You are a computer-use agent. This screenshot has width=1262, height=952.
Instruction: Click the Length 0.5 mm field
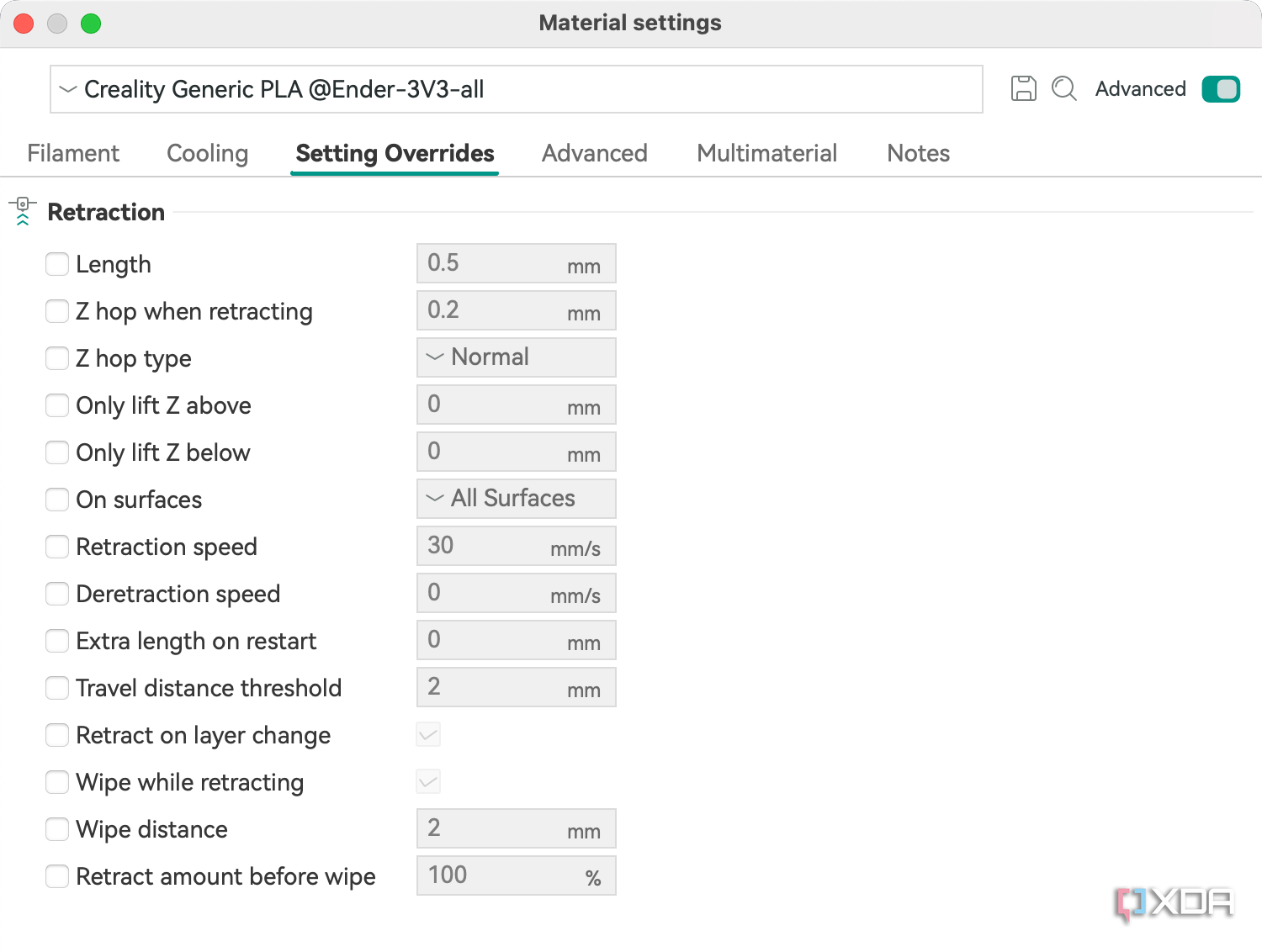[517, 263]
